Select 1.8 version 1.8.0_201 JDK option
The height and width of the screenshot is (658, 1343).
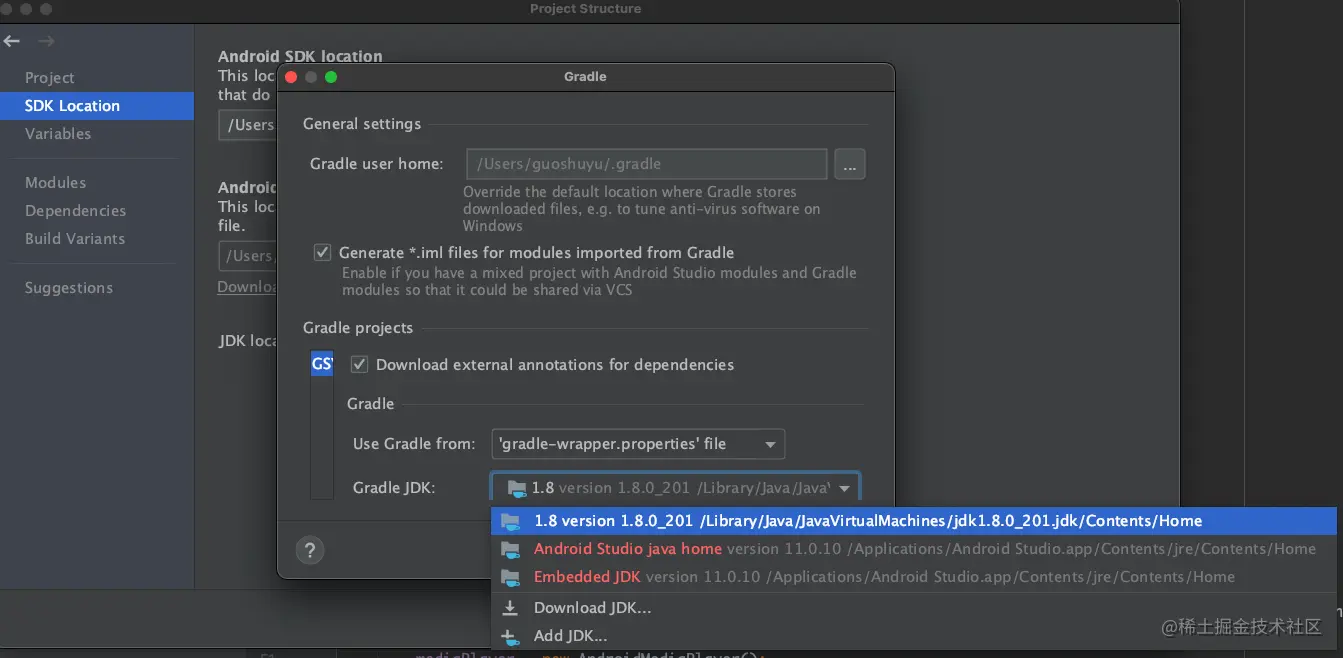pos(914,521)
